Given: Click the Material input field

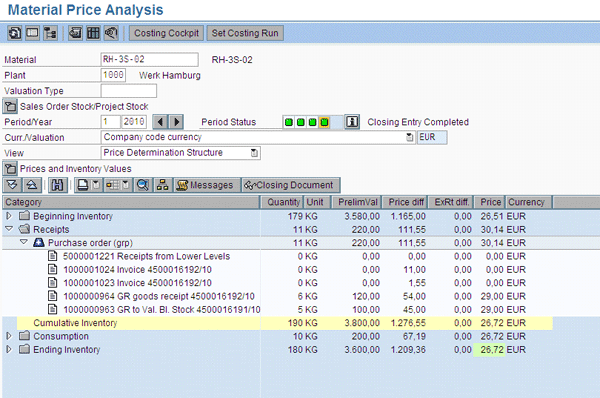Looking at the screenshot, I should 150,60.
